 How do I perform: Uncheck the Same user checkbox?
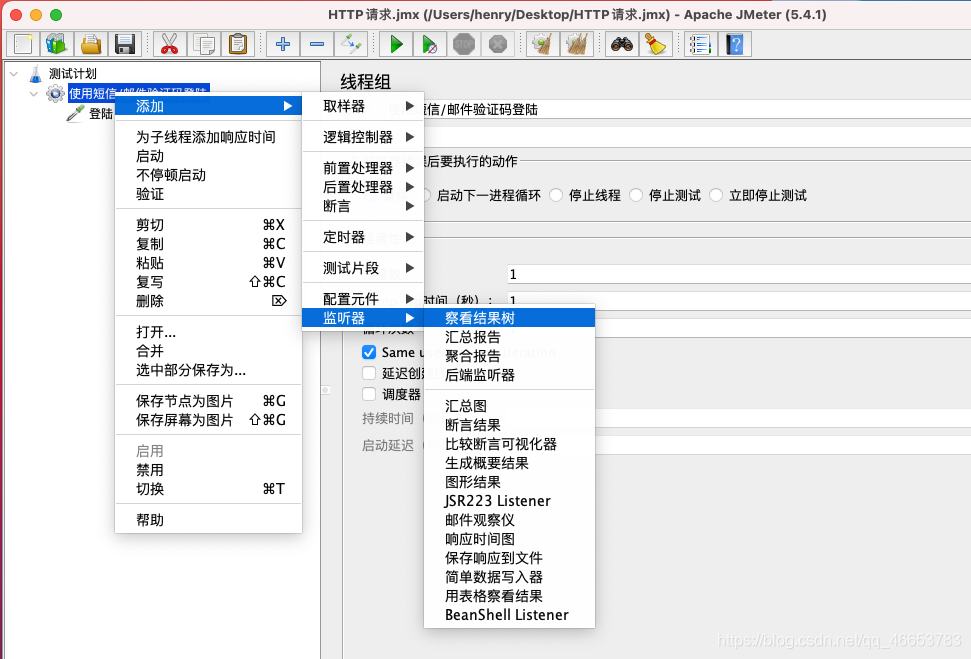pos(369,352)
